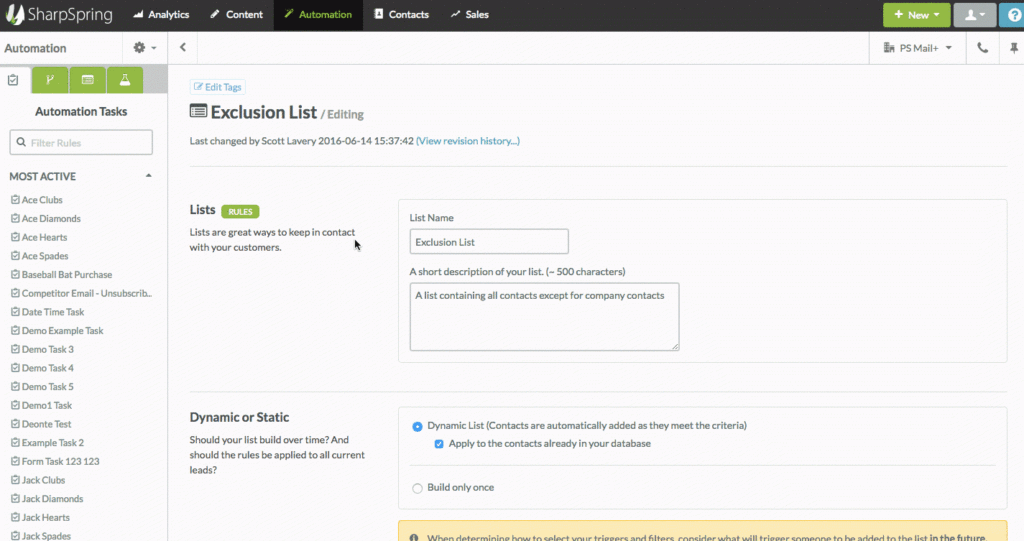Click the pushpin icon in toolbar

(1013, 47)
